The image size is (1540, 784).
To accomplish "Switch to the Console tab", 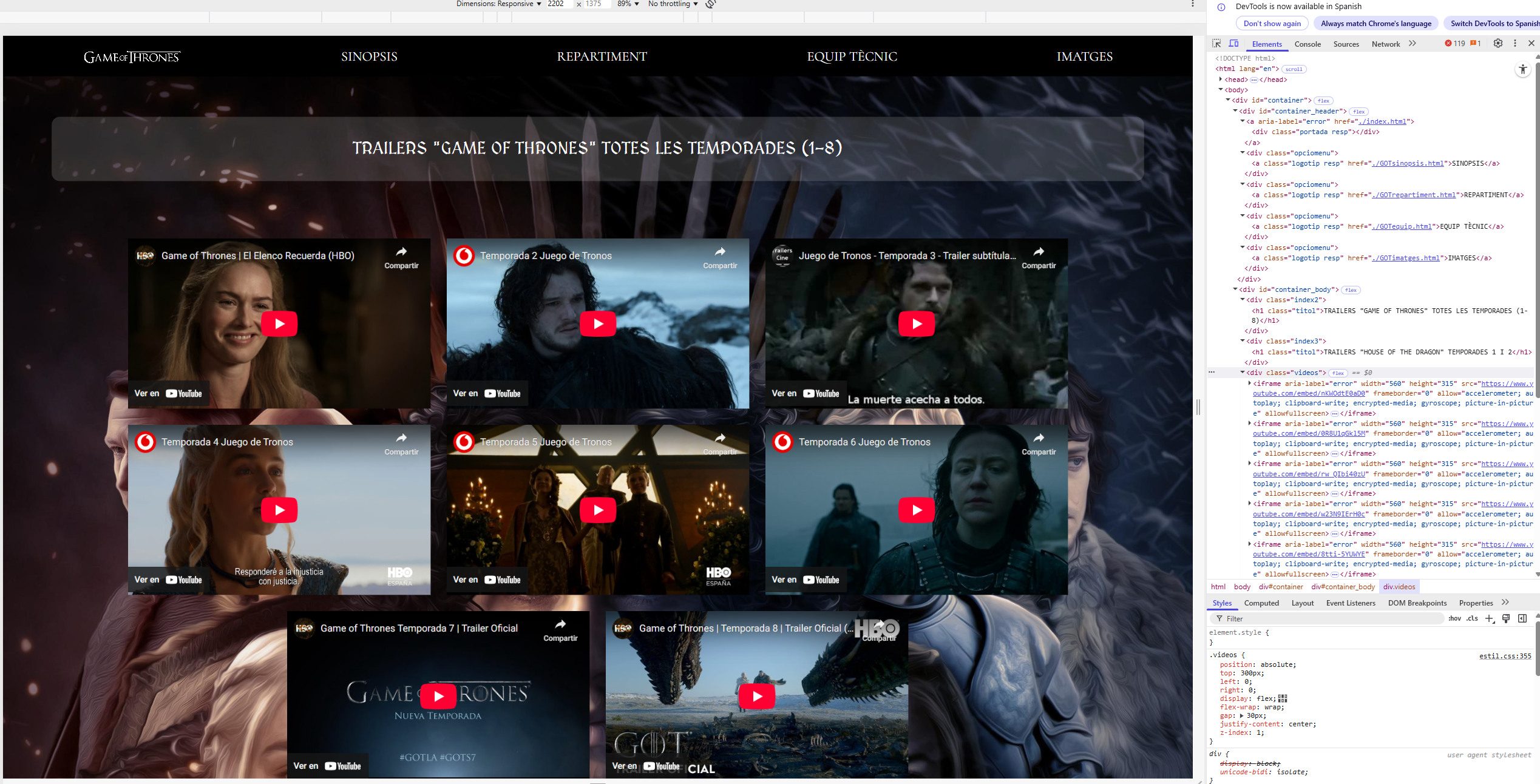I will pos(1307,44).
